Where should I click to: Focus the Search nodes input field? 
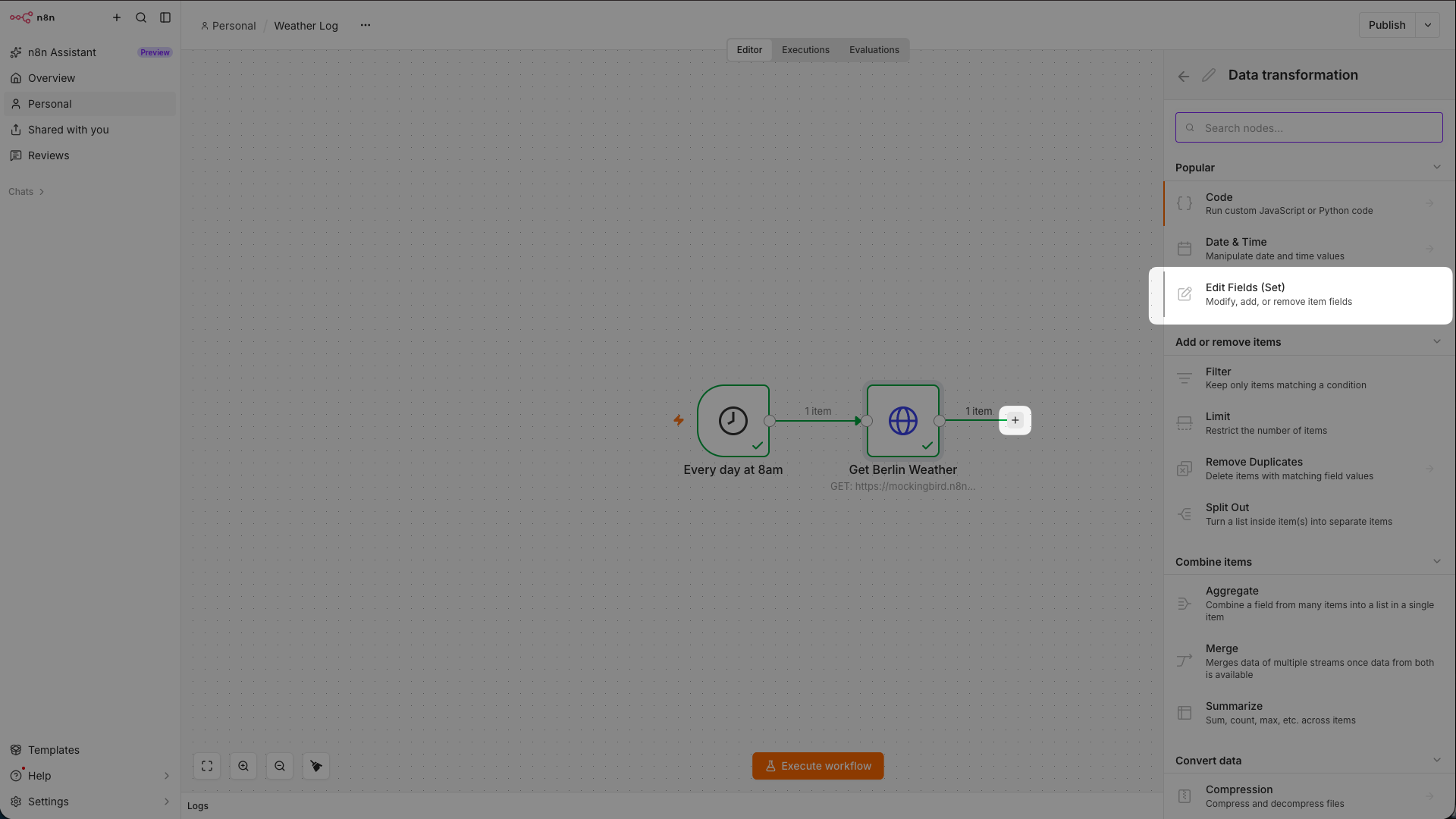1309,127
